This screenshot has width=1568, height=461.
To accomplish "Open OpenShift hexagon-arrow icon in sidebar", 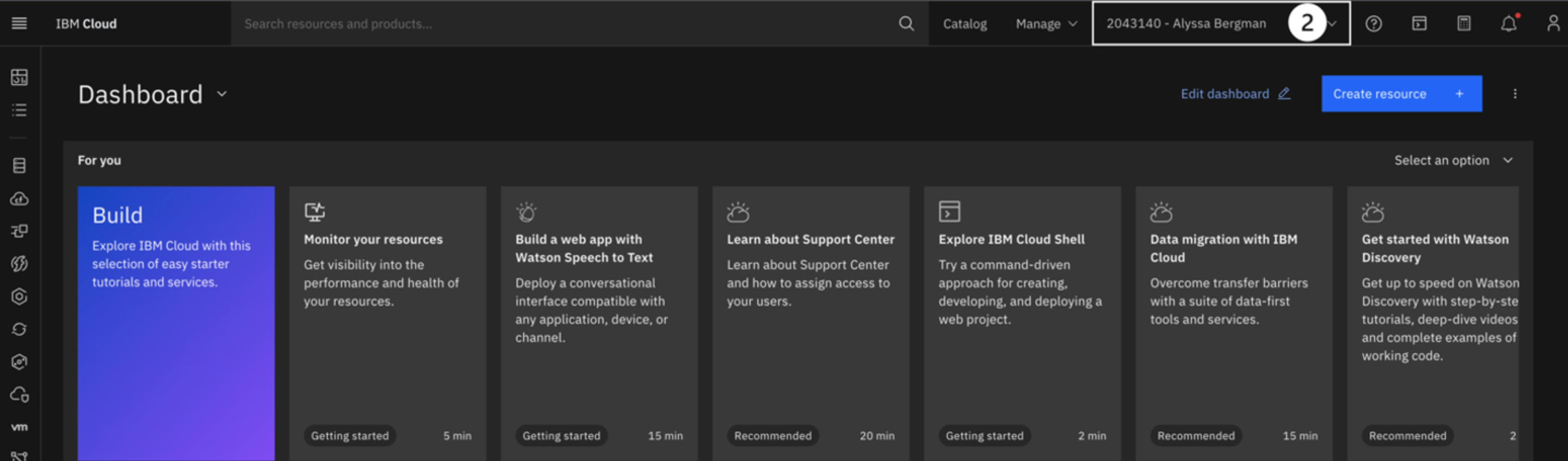I will [20, 362].
